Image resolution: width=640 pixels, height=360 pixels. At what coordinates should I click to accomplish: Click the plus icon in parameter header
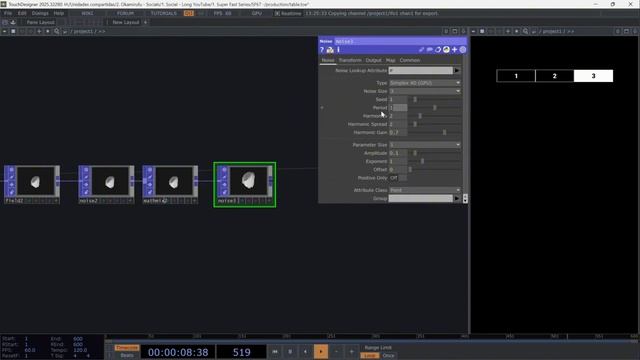point(454,50)
